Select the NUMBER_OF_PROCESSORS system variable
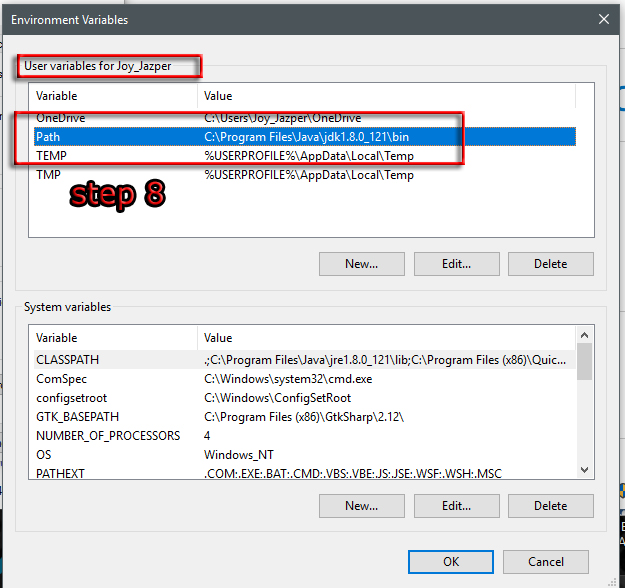Screen dimensions: 625x588 (305, 436)
